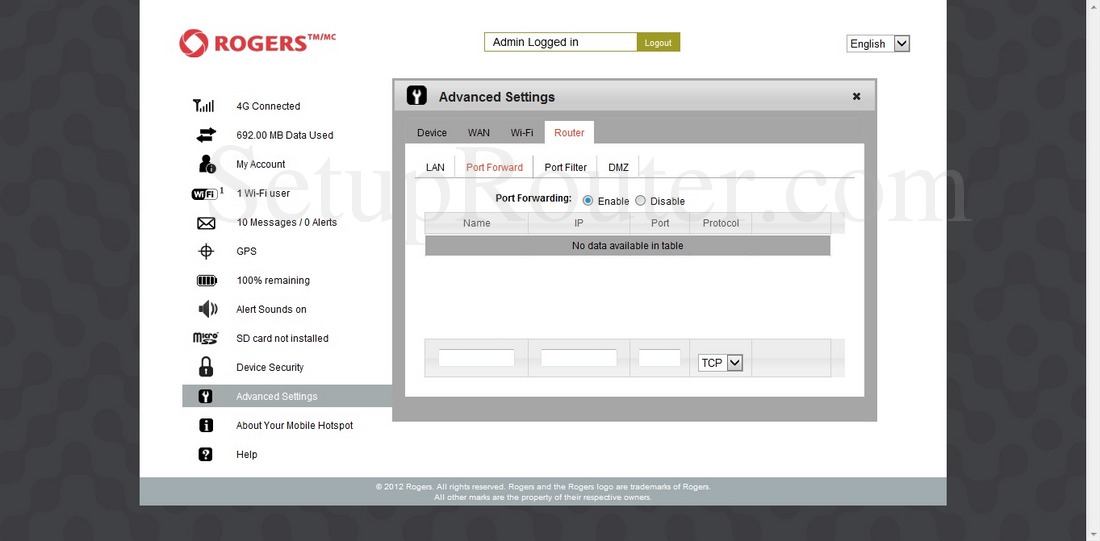Close the Advanced Settings panel
This screenshot has height=541, width=1100.
[x=857, y=97]
